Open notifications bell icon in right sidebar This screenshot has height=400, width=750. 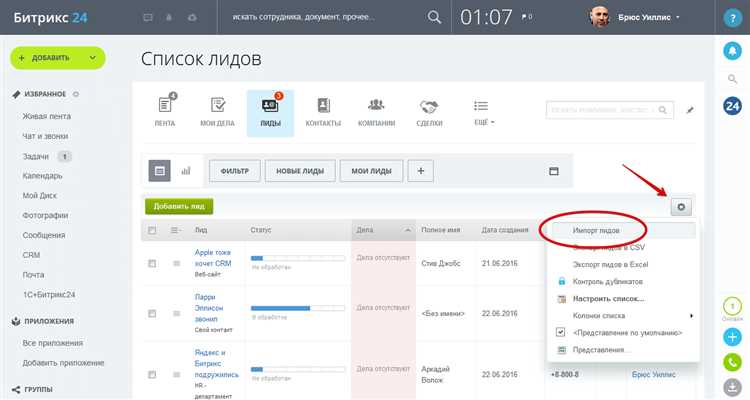(x=732, y=50)
